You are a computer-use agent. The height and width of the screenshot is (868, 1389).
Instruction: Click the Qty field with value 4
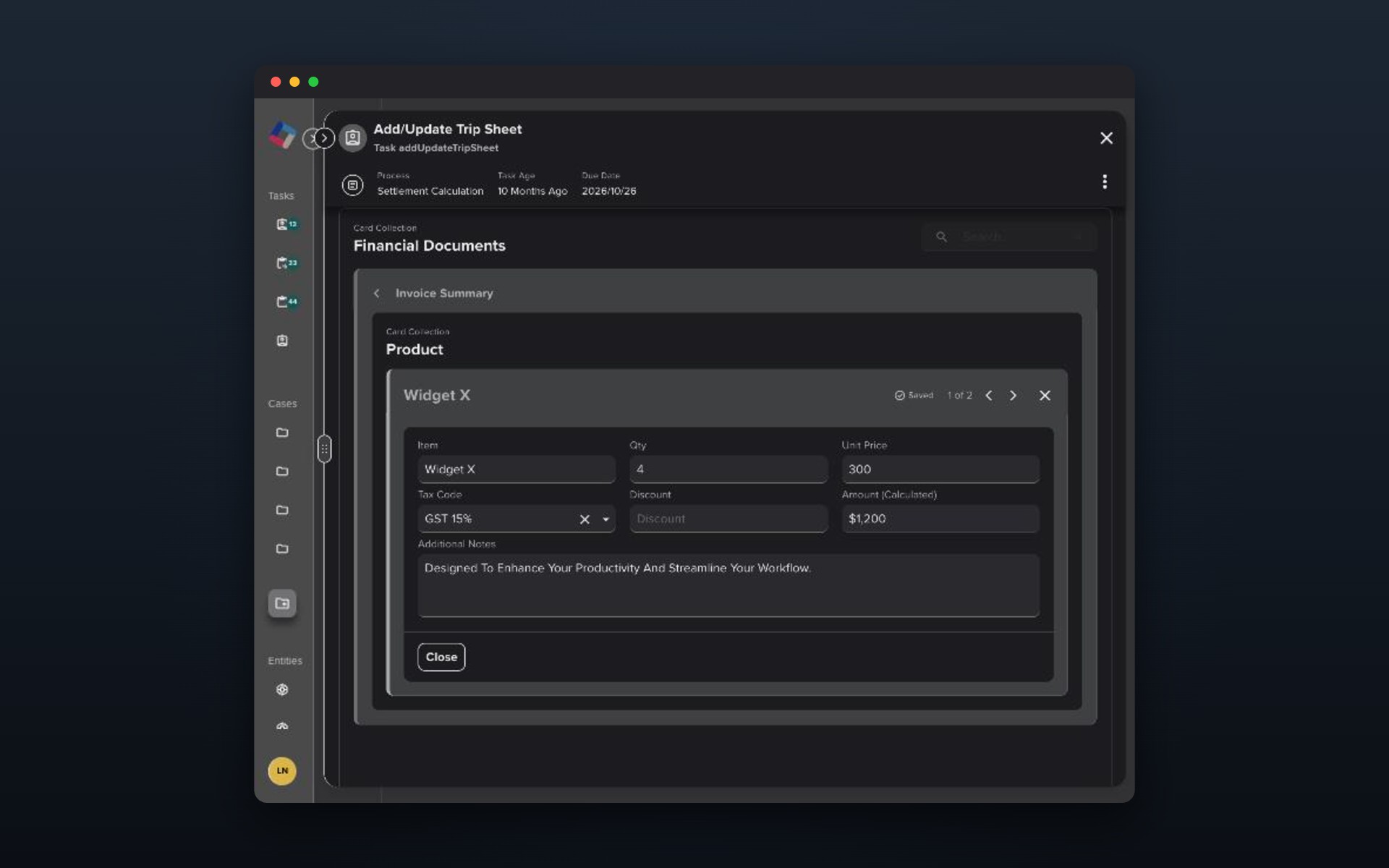[729, 469]
